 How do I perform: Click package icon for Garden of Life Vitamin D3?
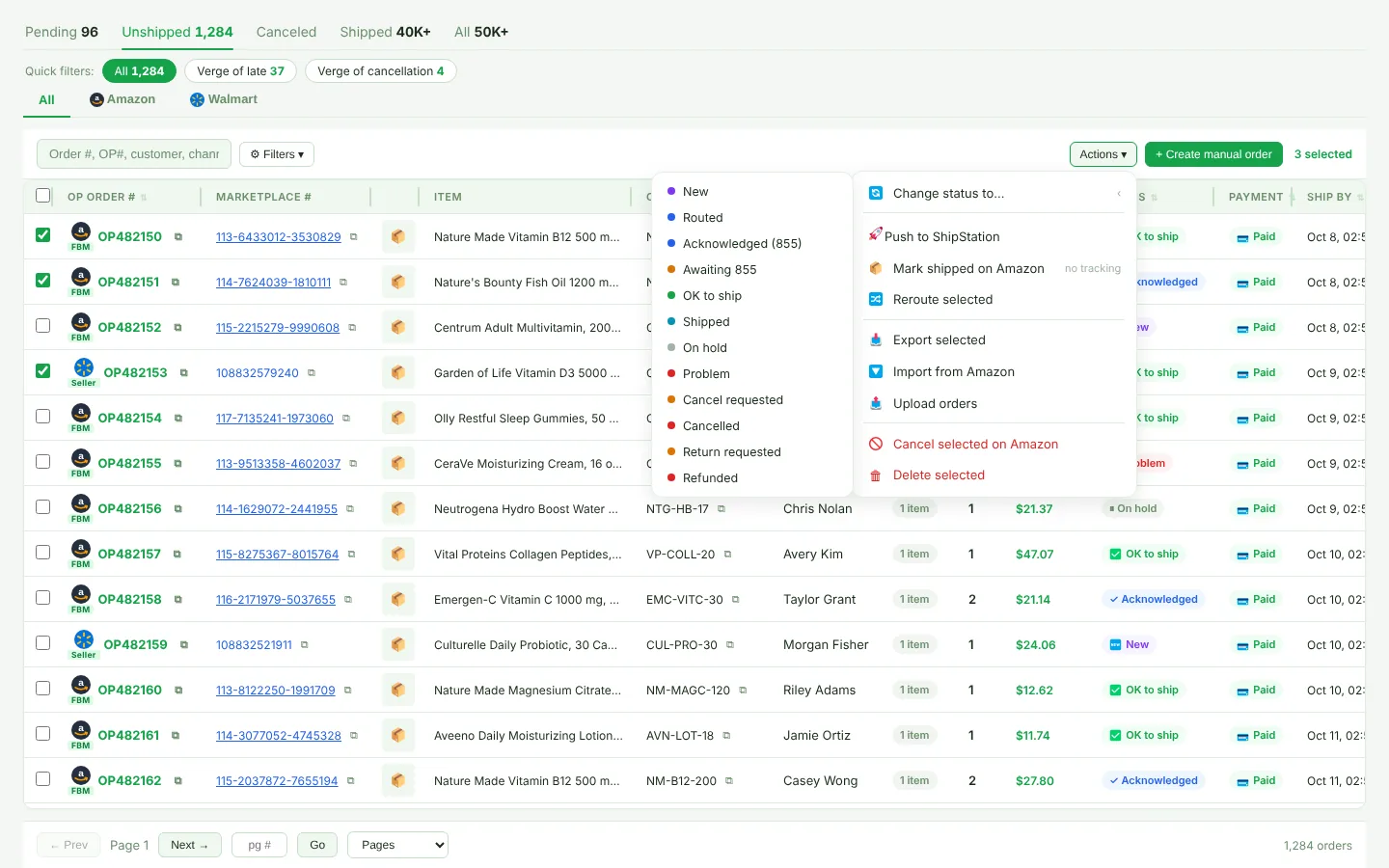pos(397,373)
